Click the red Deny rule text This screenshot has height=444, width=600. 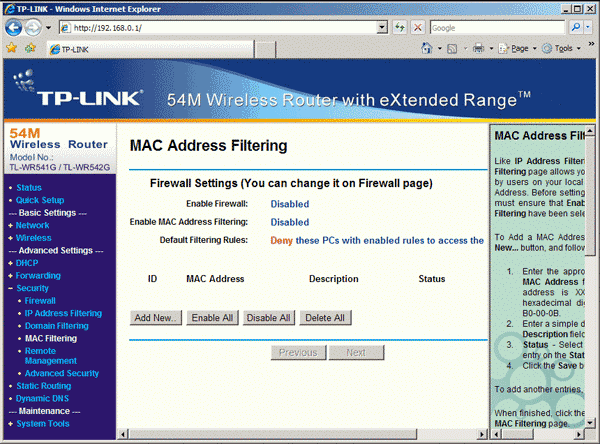point(281,241)
